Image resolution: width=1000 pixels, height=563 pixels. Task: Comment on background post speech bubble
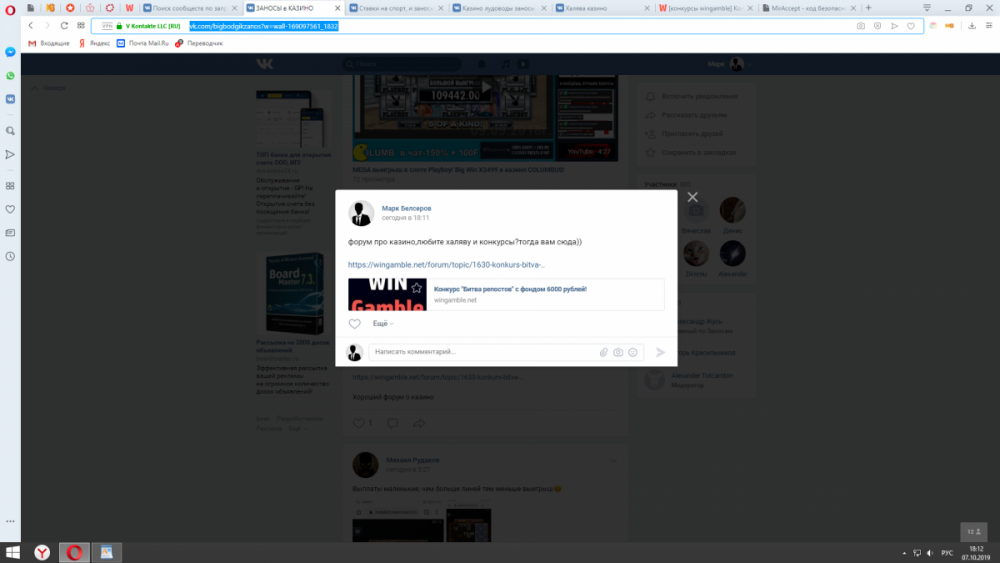point(392,423)
